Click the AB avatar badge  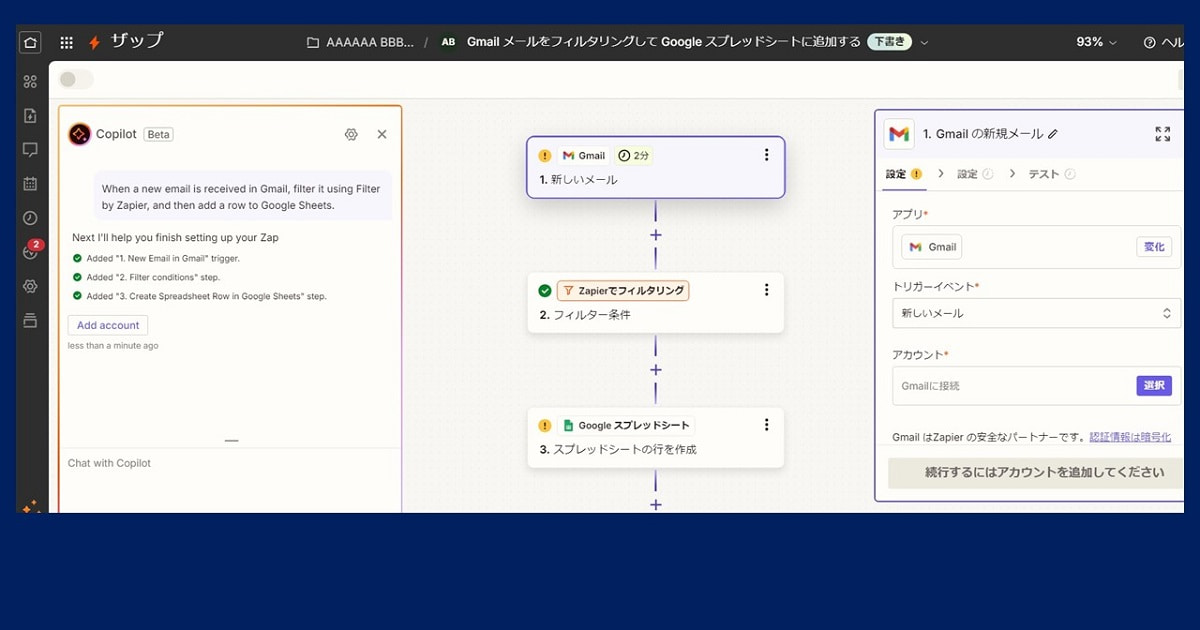[x=448, y=42]
